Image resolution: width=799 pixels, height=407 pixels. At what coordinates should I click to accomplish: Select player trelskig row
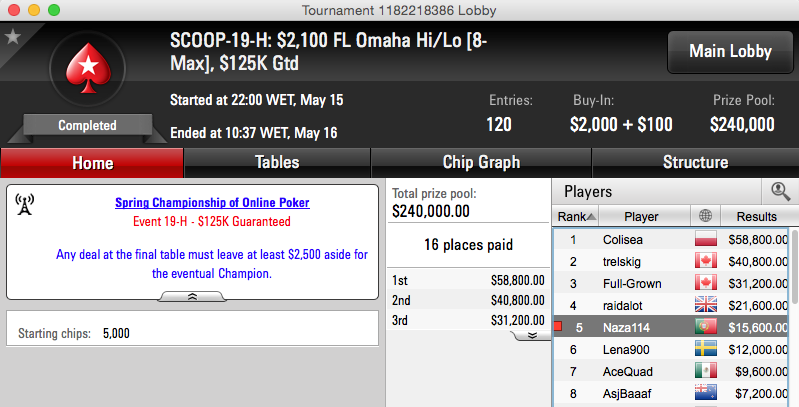(672, 261)
